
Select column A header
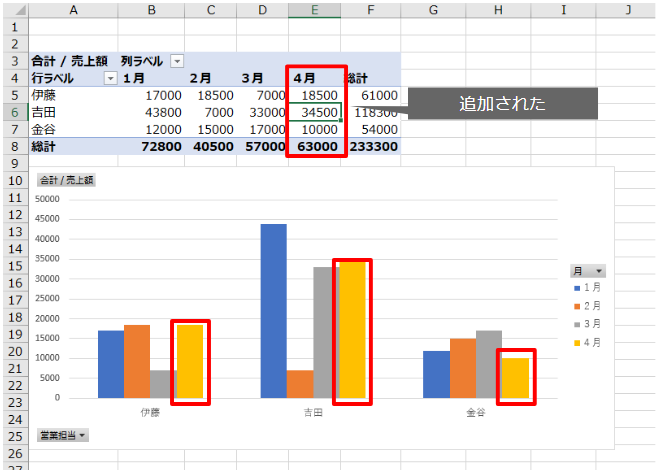click(73, 10)
